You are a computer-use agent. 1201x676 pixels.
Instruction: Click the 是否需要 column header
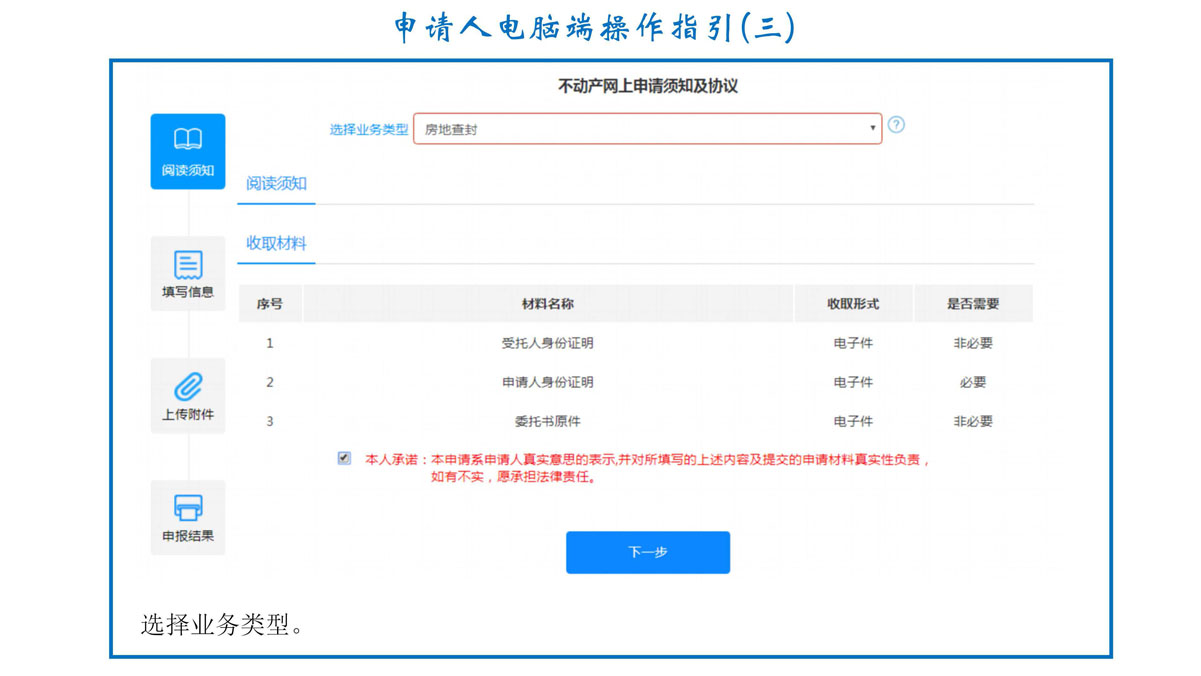(x=973, y=304)
